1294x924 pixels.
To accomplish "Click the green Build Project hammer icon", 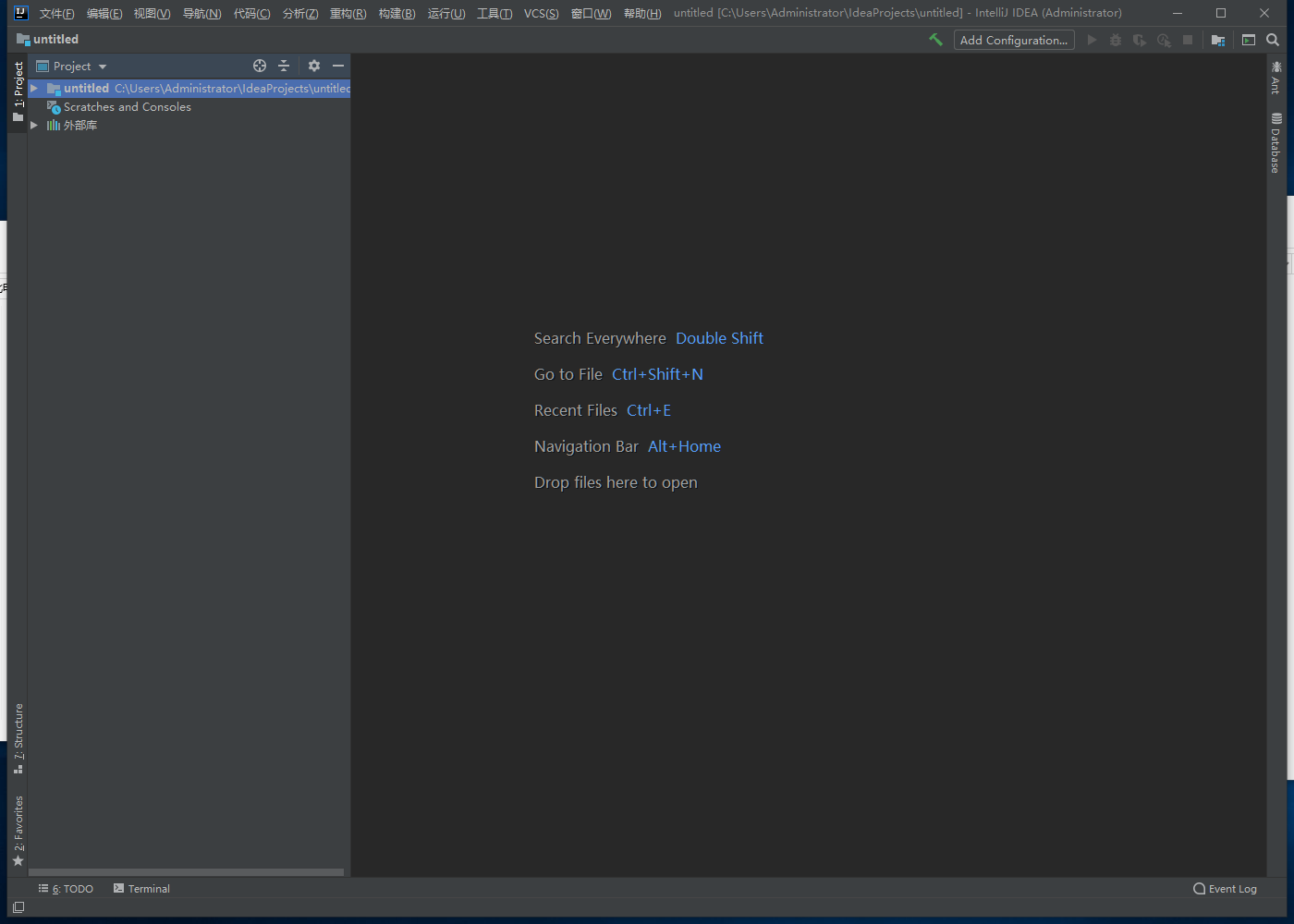I will (x=935, y=40).
